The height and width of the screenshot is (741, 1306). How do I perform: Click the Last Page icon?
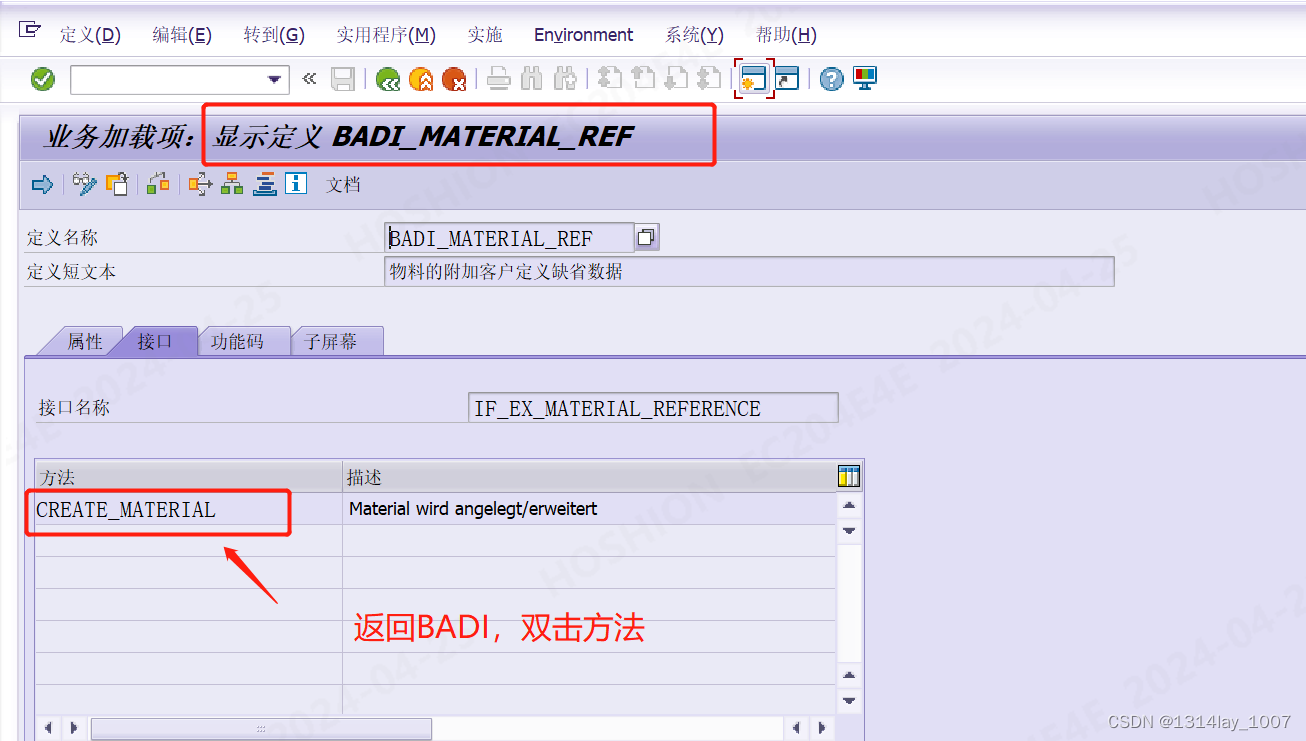point(709,79)
